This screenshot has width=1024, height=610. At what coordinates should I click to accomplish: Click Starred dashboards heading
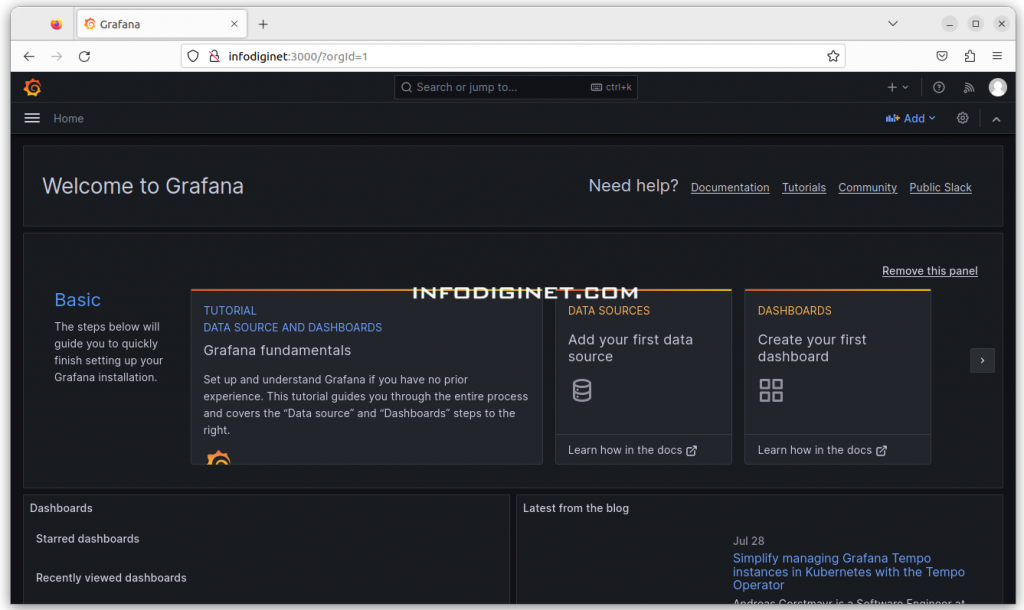[88, 539]
